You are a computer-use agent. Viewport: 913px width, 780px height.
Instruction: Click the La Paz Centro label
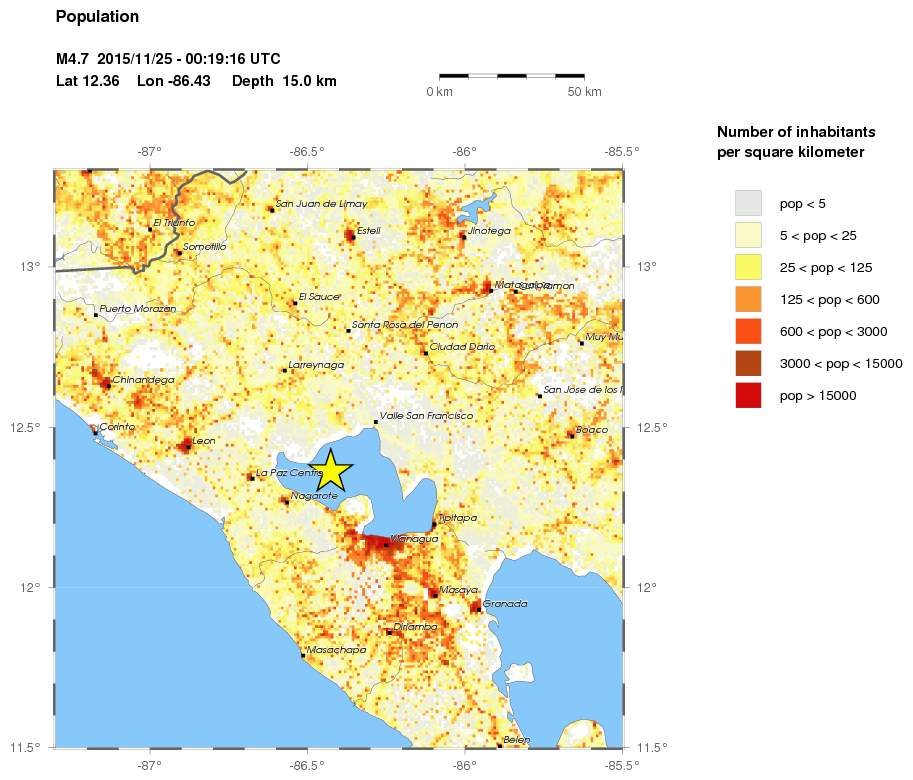[x=289, y=473]
